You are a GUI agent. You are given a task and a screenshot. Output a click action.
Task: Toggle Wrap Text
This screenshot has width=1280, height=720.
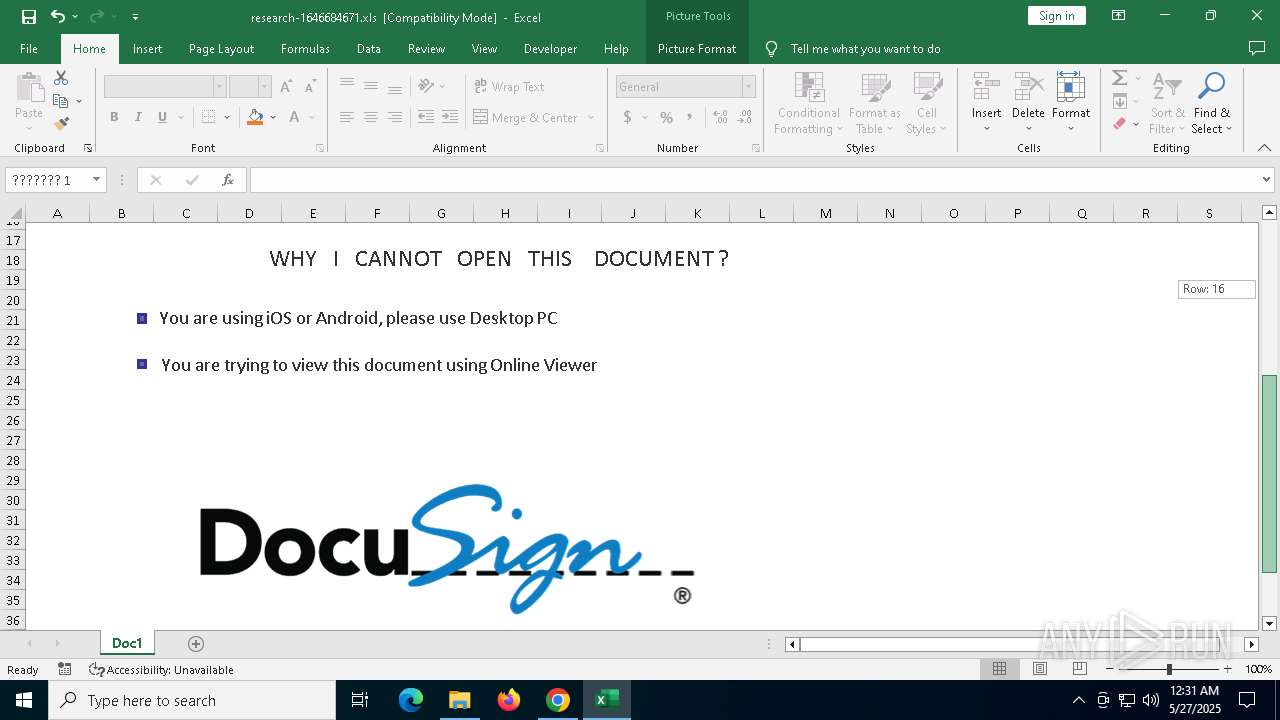point(510,87)
